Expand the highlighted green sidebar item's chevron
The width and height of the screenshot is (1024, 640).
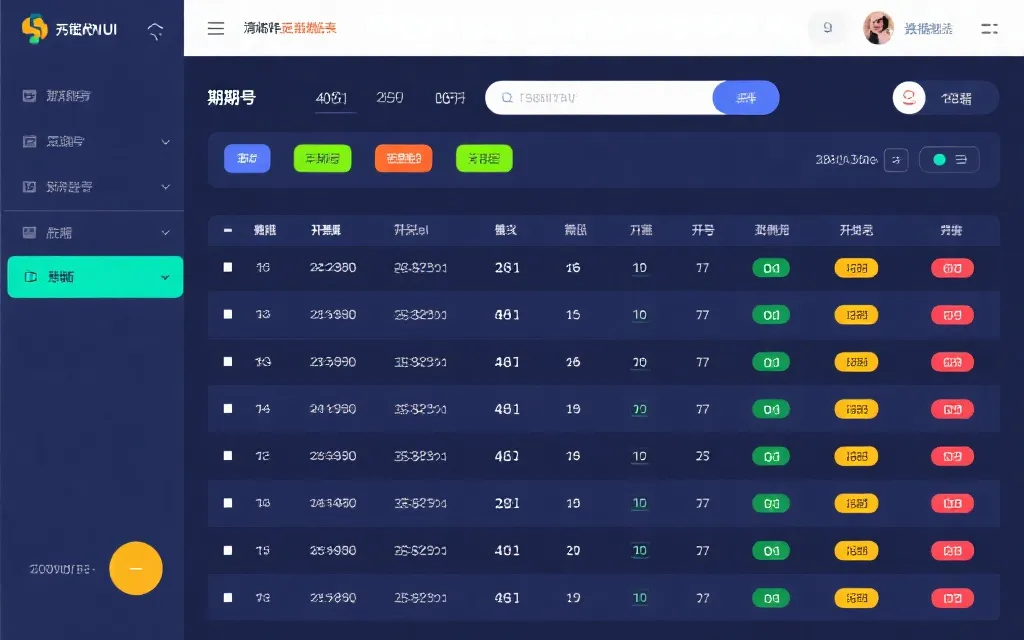click(167, 278)
